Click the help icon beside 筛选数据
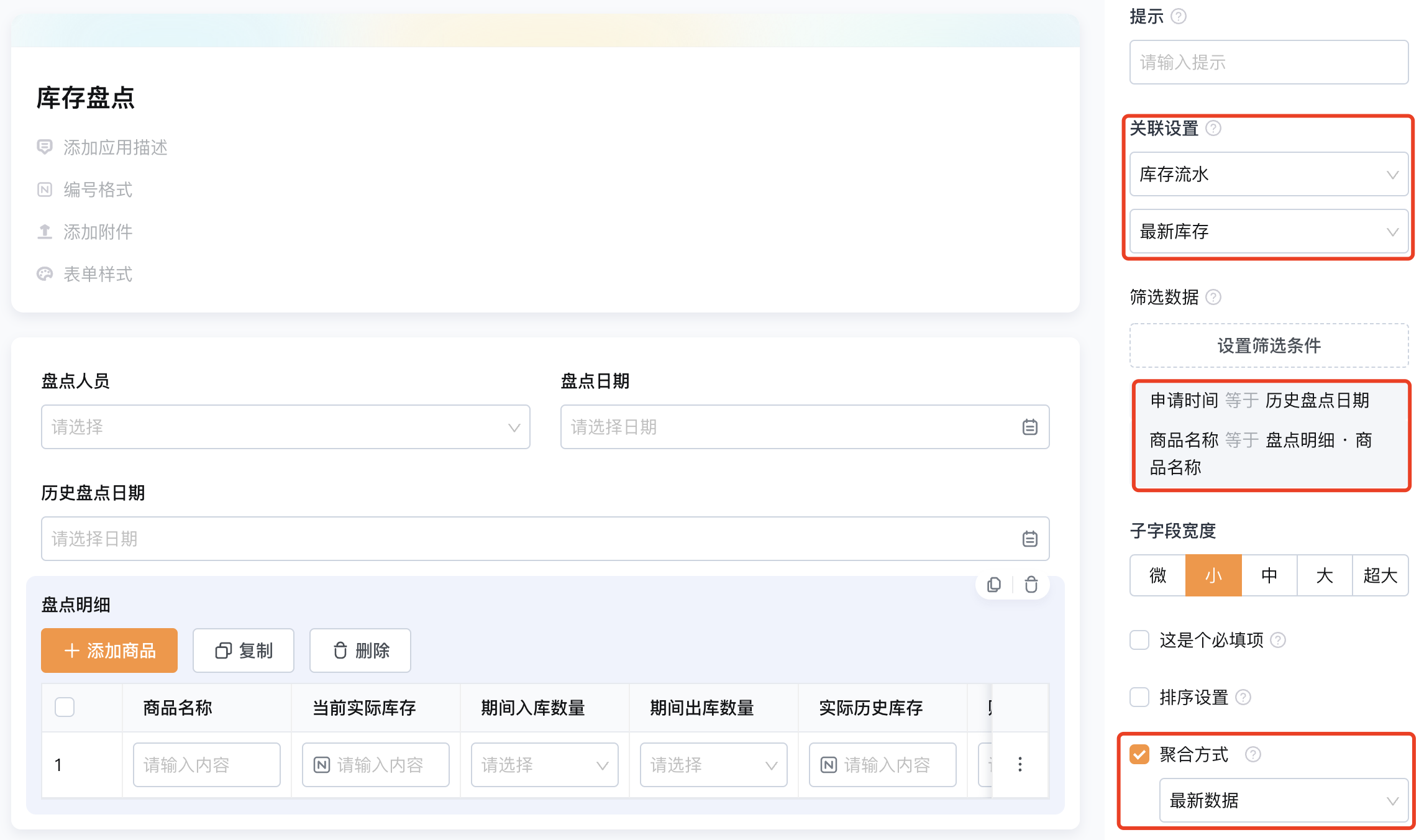Screen dimensions: 1419x840 tap(1213, 297)
